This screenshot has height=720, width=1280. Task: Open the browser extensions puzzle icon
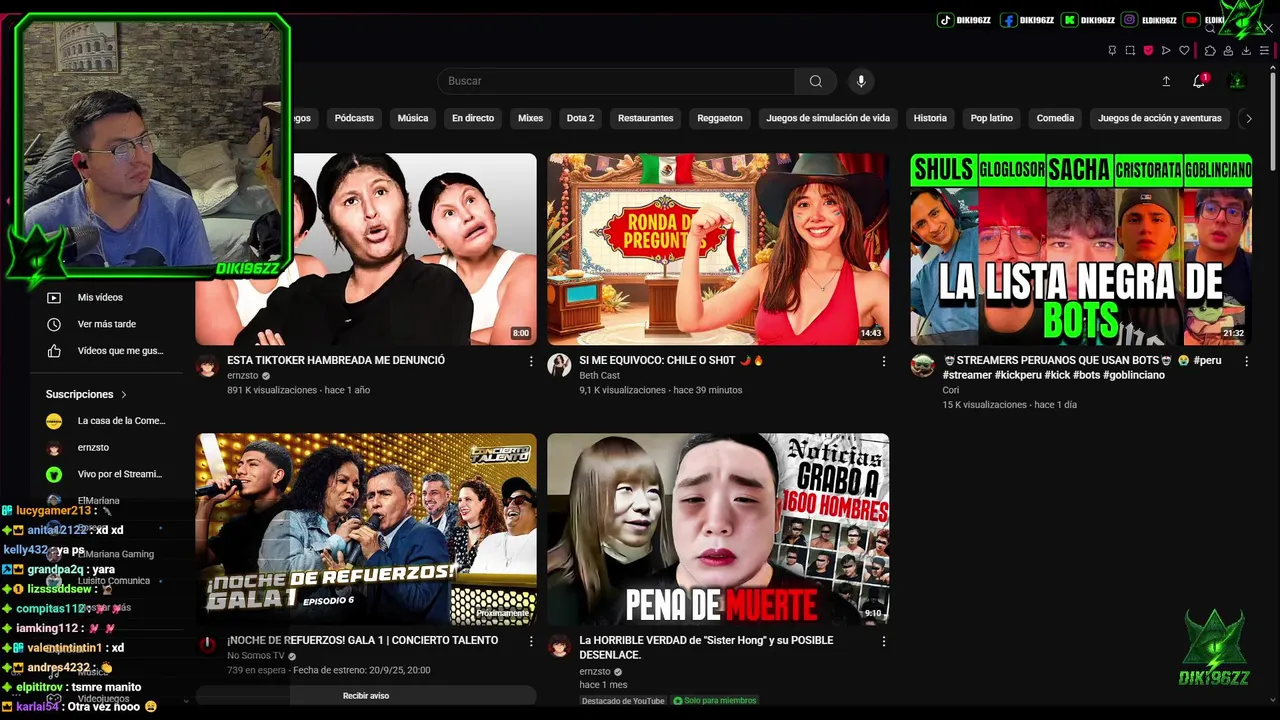[x=1210, y=50]
